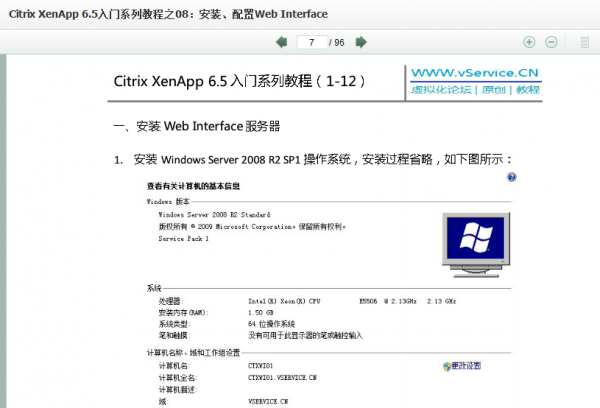Open the page list icon in the toolbar

point(585,42)
